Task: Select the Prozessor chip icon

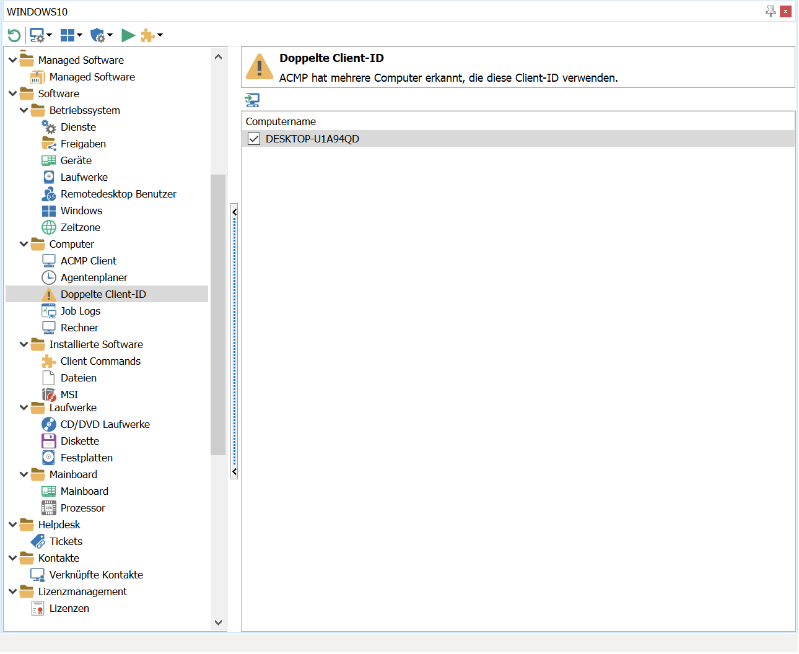Action: [x=49, y=508]
